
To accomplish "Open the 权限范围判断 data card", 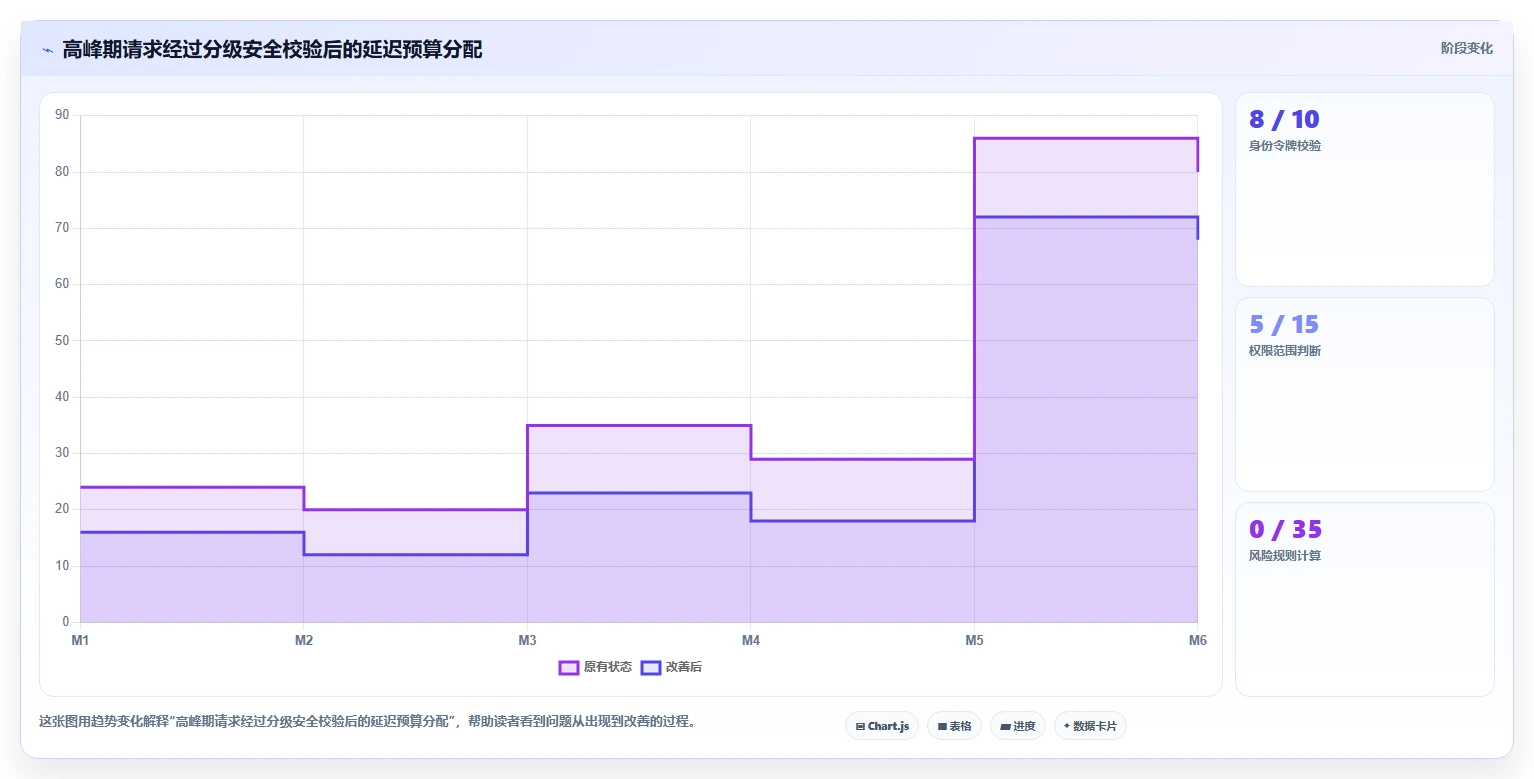I will (x=1365, y=394).
